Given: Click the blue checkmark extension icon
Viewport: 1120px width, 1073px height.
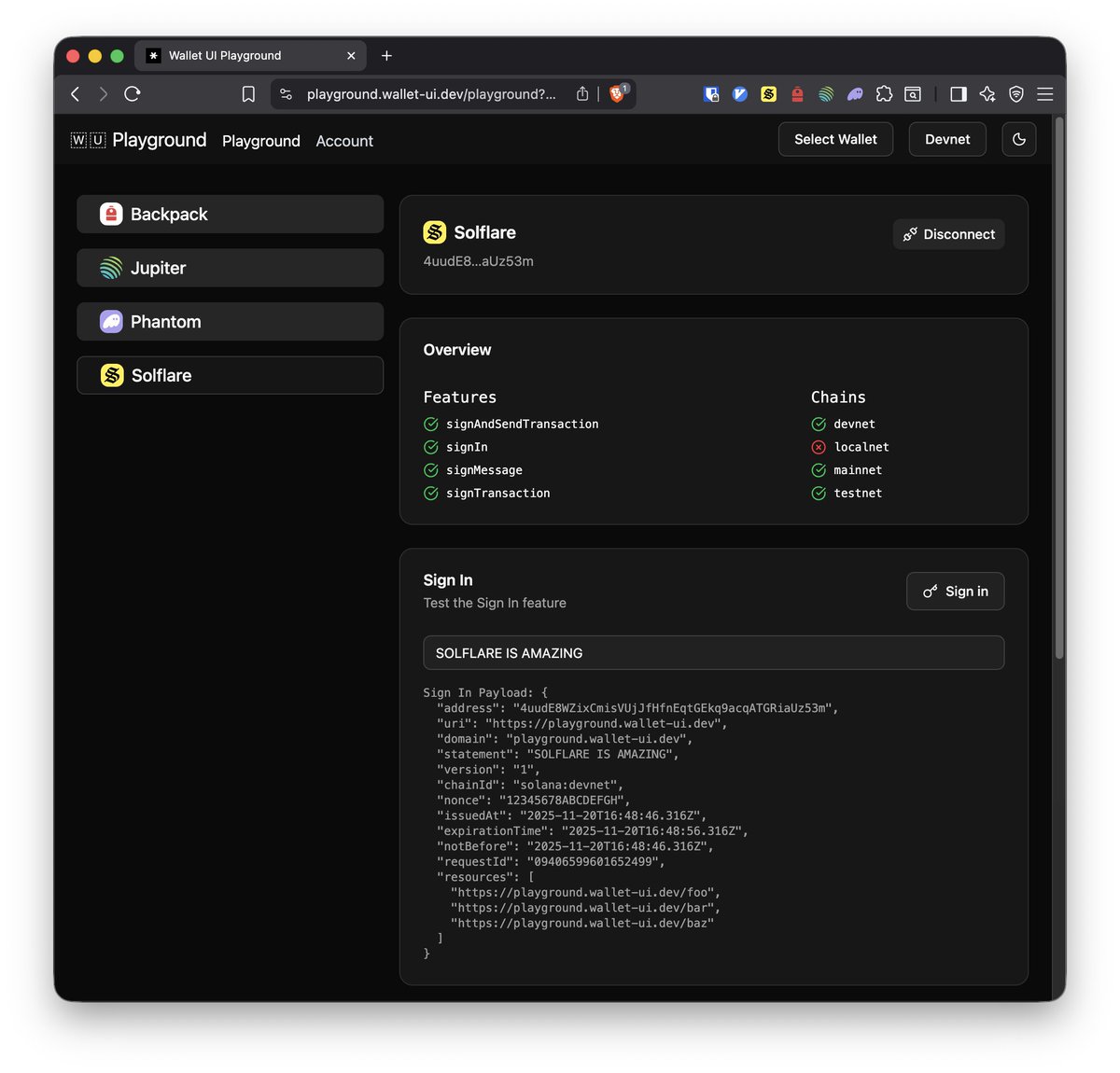Looking at the screenshot, I should [740, 93].
